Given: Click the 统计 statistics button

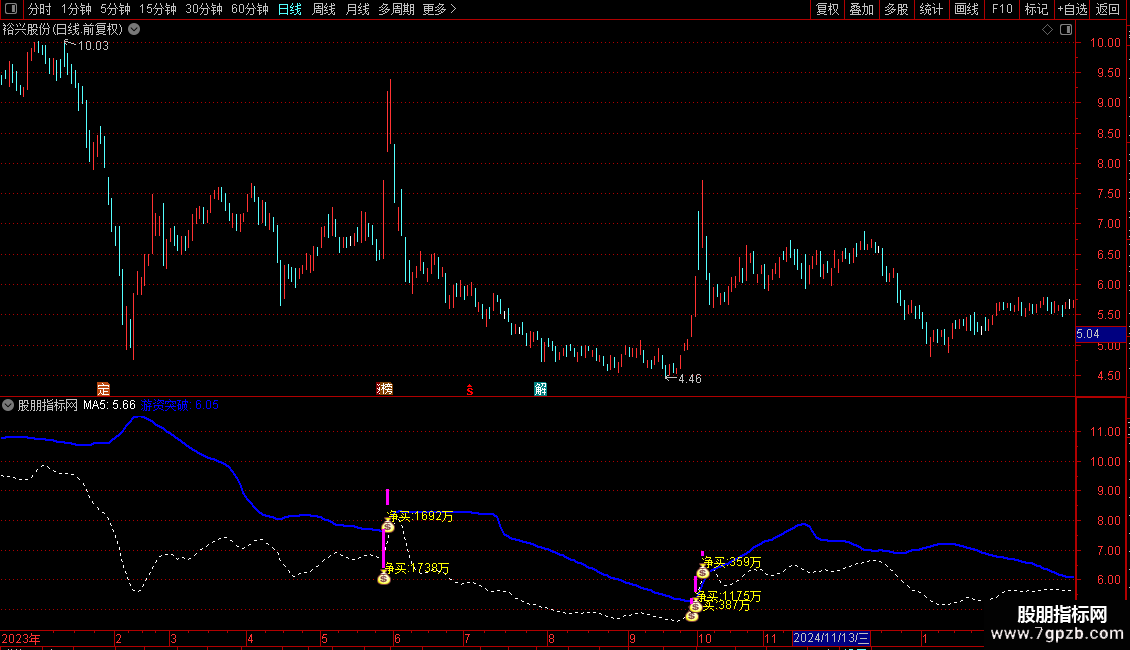Looking at the screenshot, I should 931,9.
